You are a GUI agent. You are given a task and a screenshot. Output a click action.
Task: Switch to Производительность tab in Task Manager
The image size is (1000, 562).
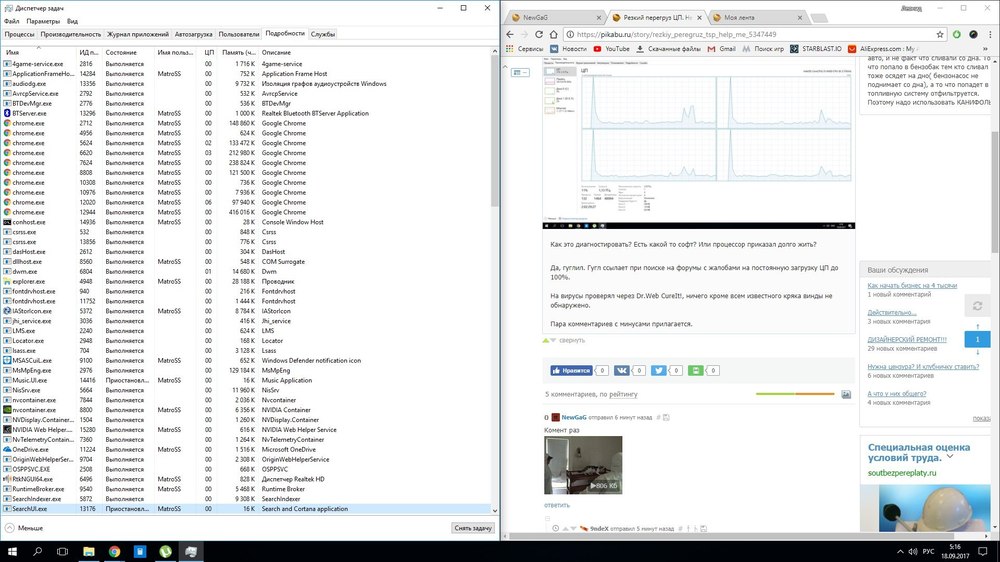[x=70, y=34]
